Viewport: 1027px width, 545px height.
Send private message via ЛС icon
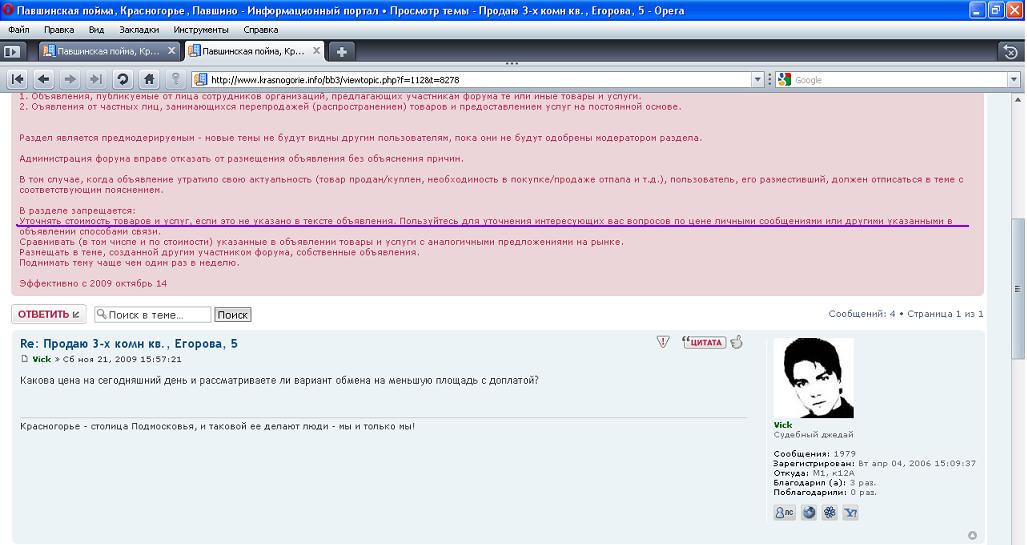[785, 513]
